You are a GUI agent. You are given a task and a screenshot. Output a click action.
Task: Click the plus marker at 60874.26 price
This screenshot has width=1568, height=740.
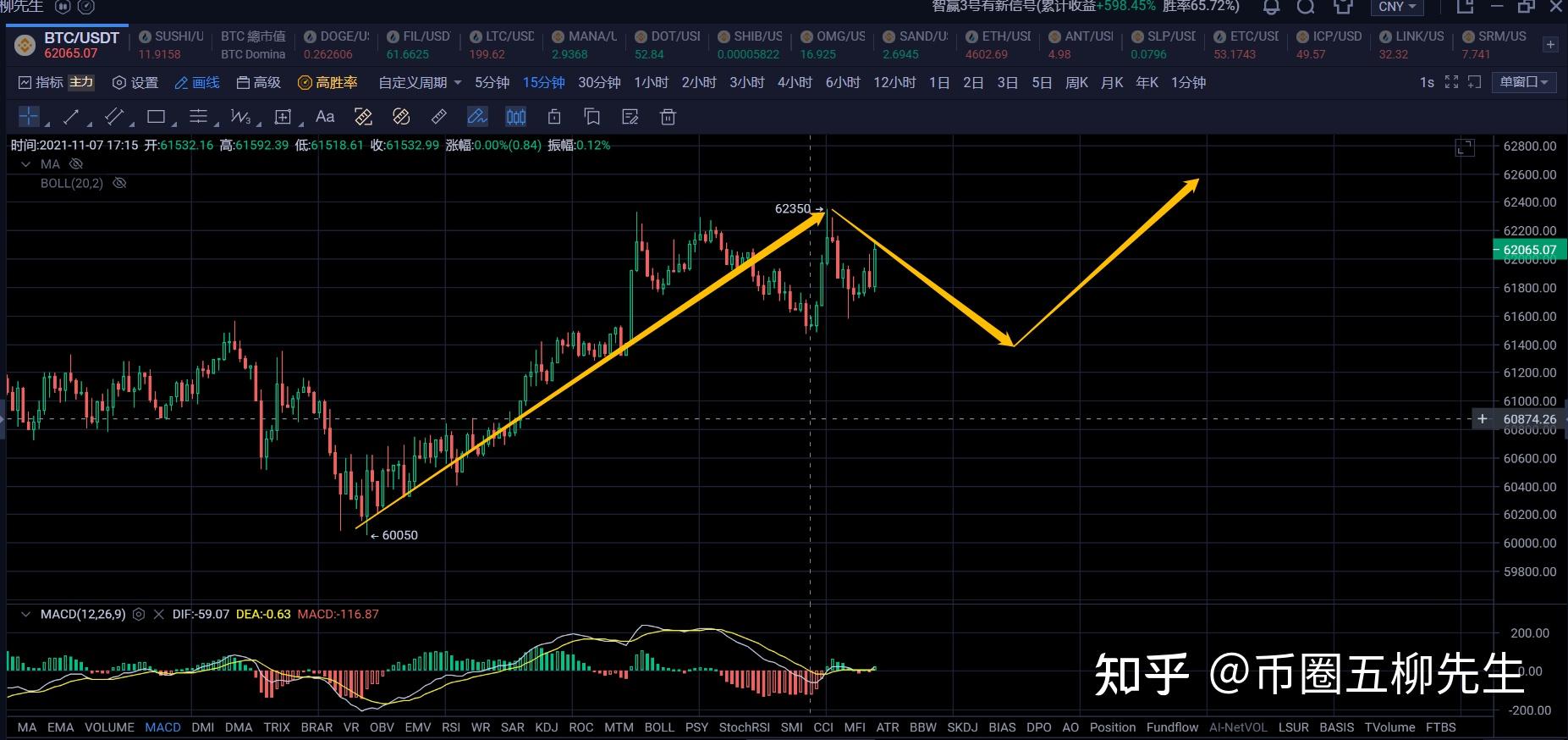click(1482, 419)
